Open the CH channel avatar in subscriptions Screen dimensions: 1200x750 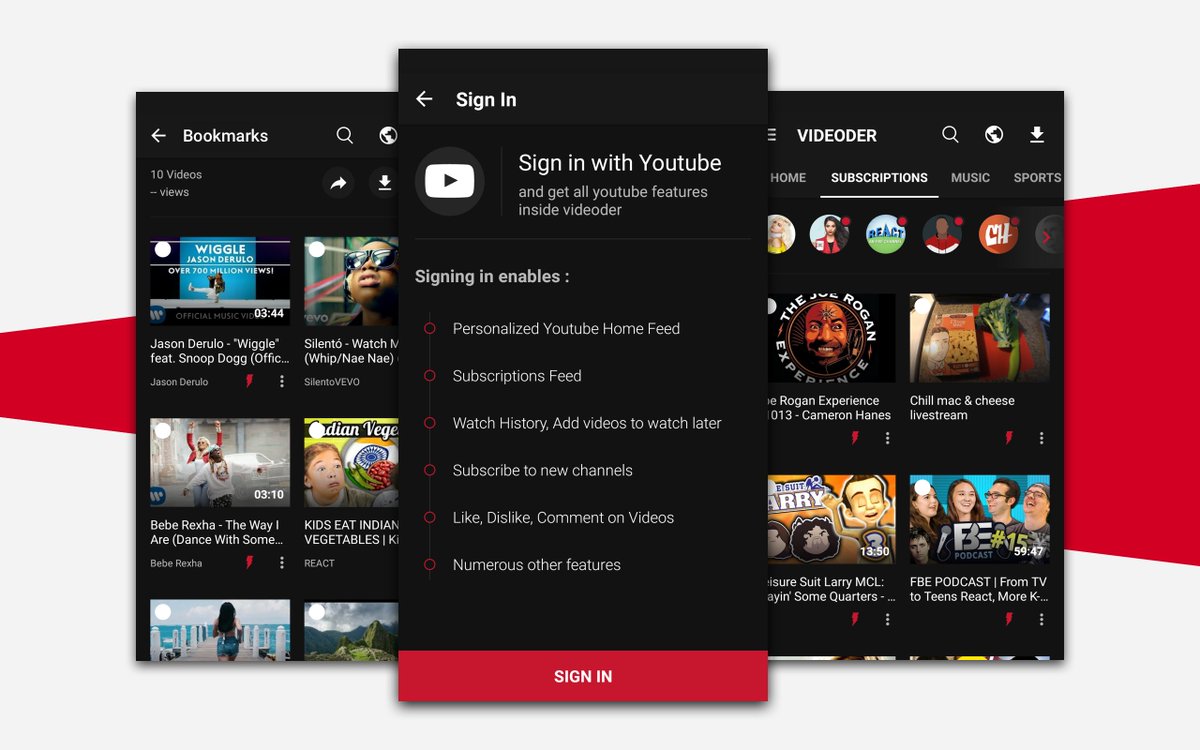[998, 235]
